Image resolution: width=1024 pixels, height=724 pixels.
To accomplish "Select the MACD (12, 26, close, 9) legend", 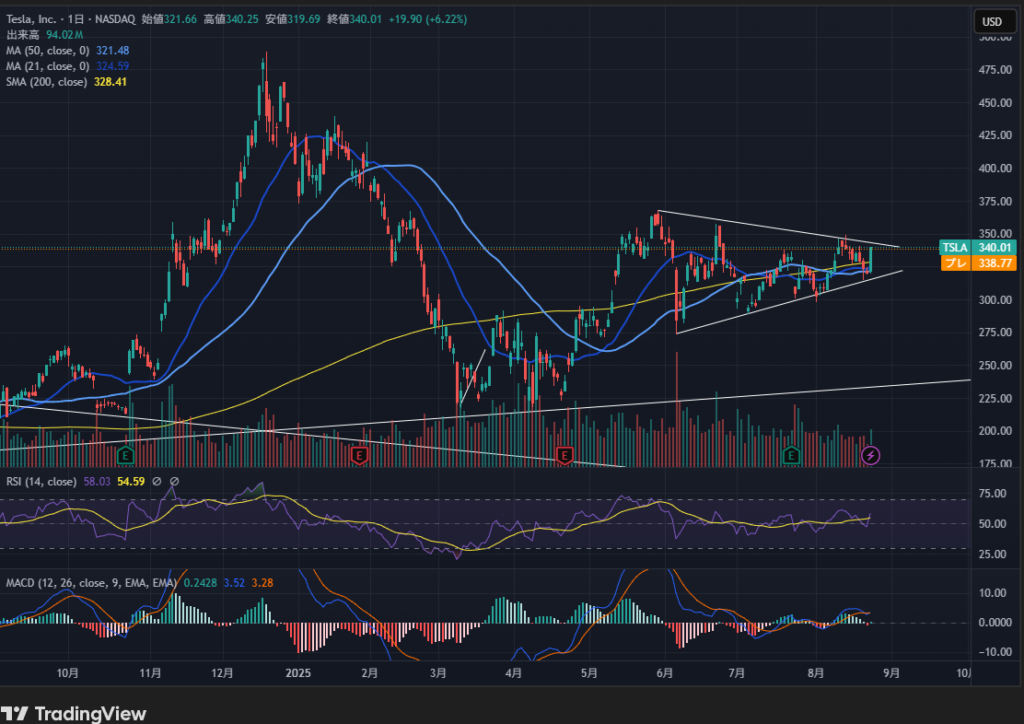I will pos(91,582).
